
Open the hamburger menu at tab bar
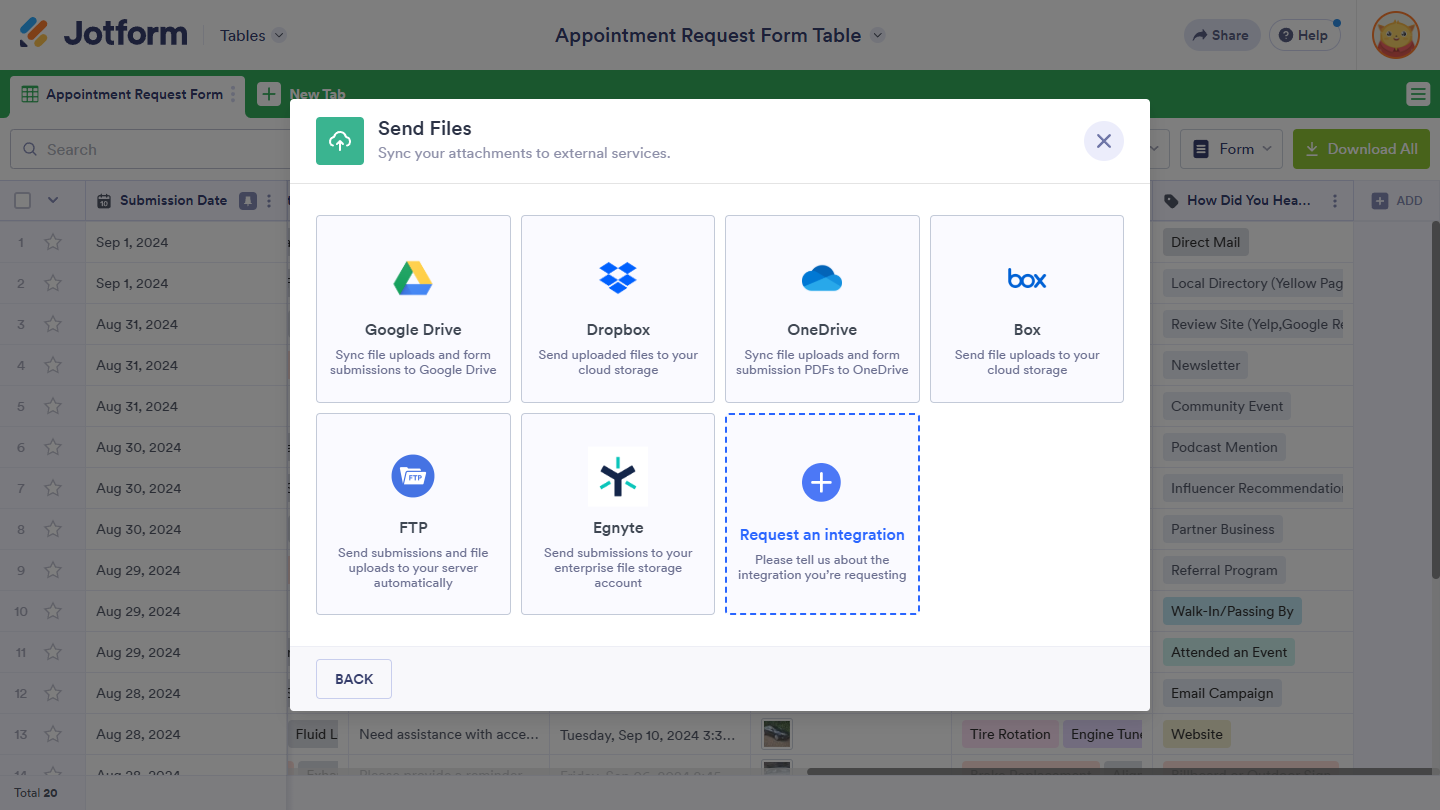pyautogui.click(x=1418, y=94)
